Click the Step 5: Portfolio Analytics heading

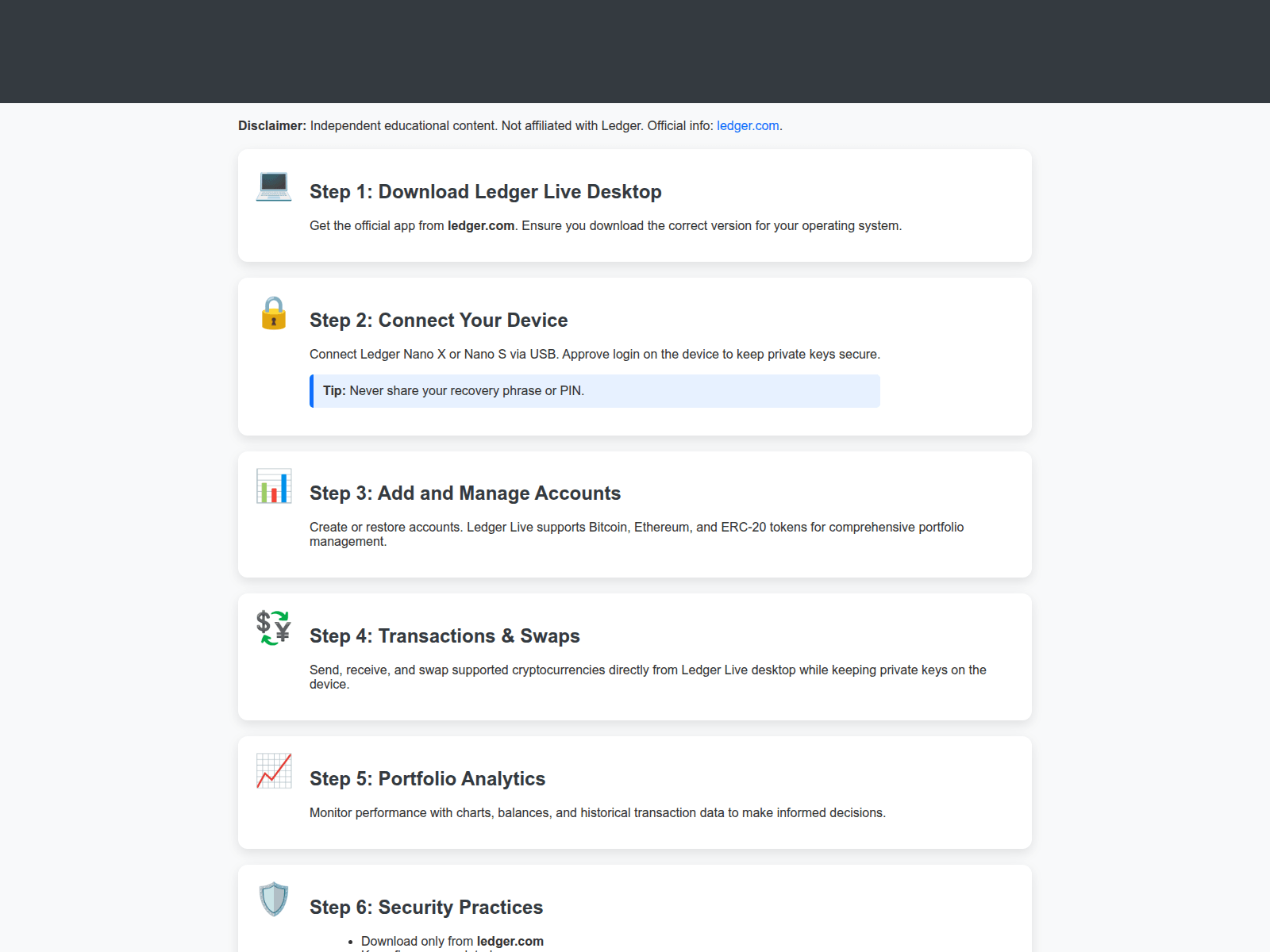[427, 779]
